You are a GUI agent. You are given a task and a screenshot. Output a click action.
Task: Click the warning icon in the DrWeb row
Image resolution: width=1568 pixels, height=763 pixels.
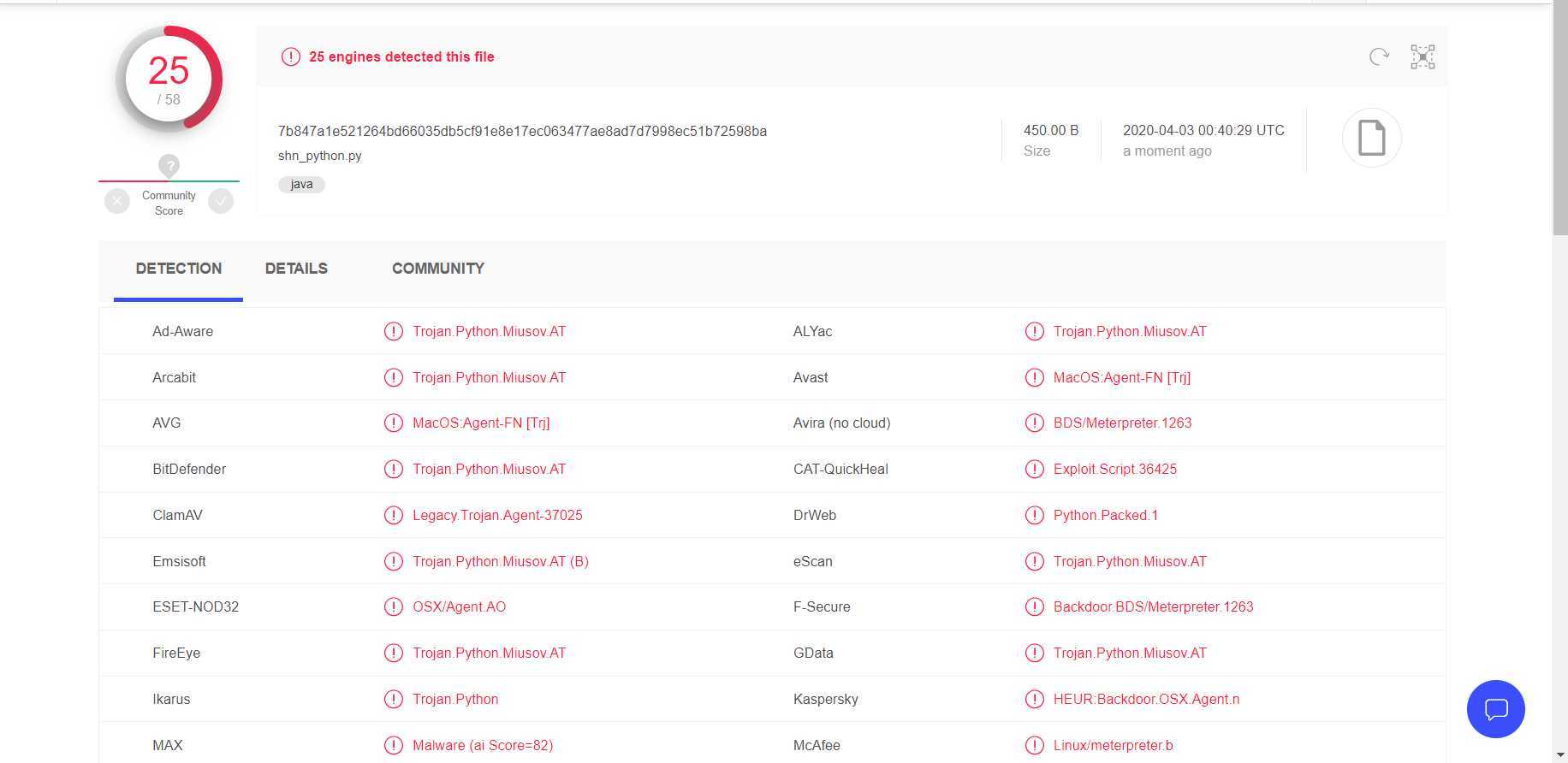(1034, 515)
